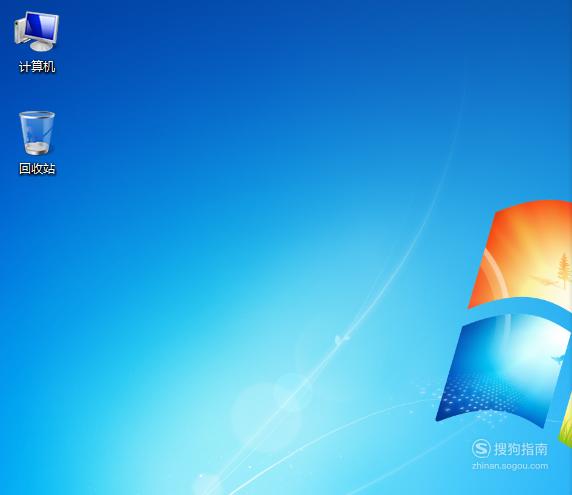Select the 计算机 (Computer) desktop icon
Image resolution: width=572 pixels, height=495 pixels.
(x=36, y=32)
